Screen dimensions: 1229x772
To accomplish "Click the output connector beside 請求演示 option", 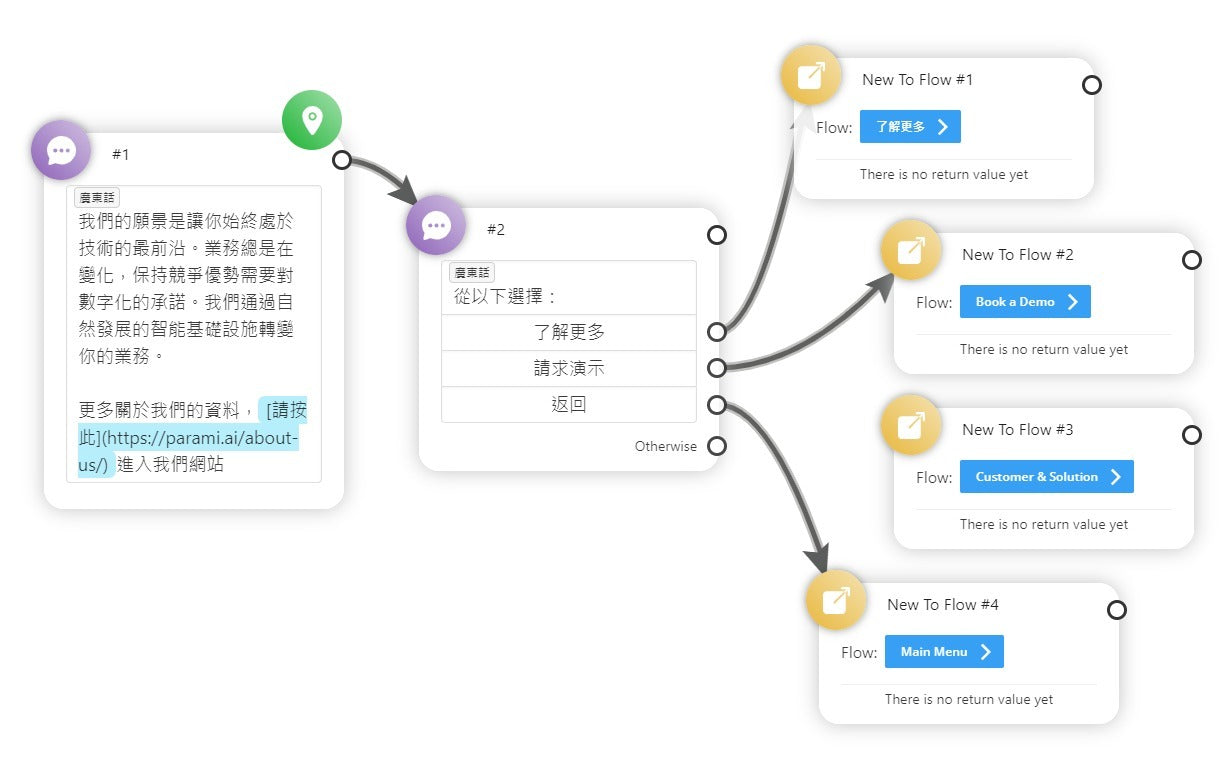I will point(717,368).
